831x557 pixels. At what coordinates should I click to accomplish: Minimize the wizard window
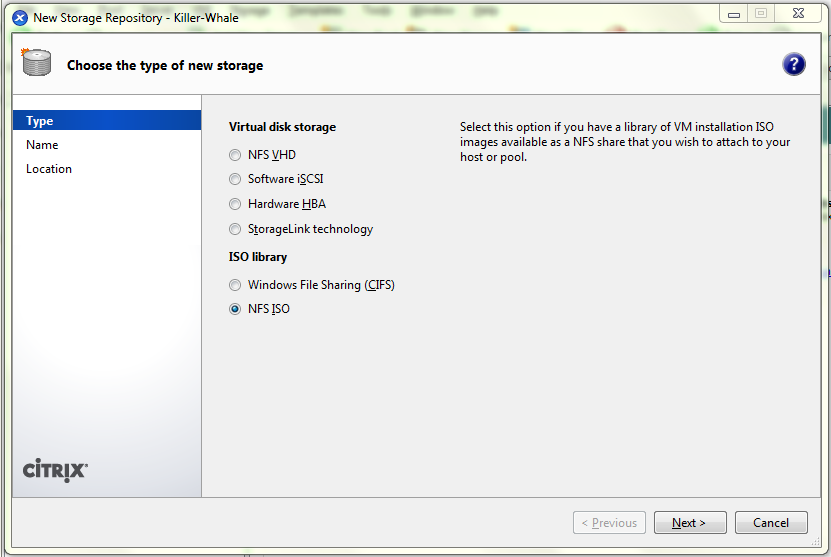(x=735, y=14)
